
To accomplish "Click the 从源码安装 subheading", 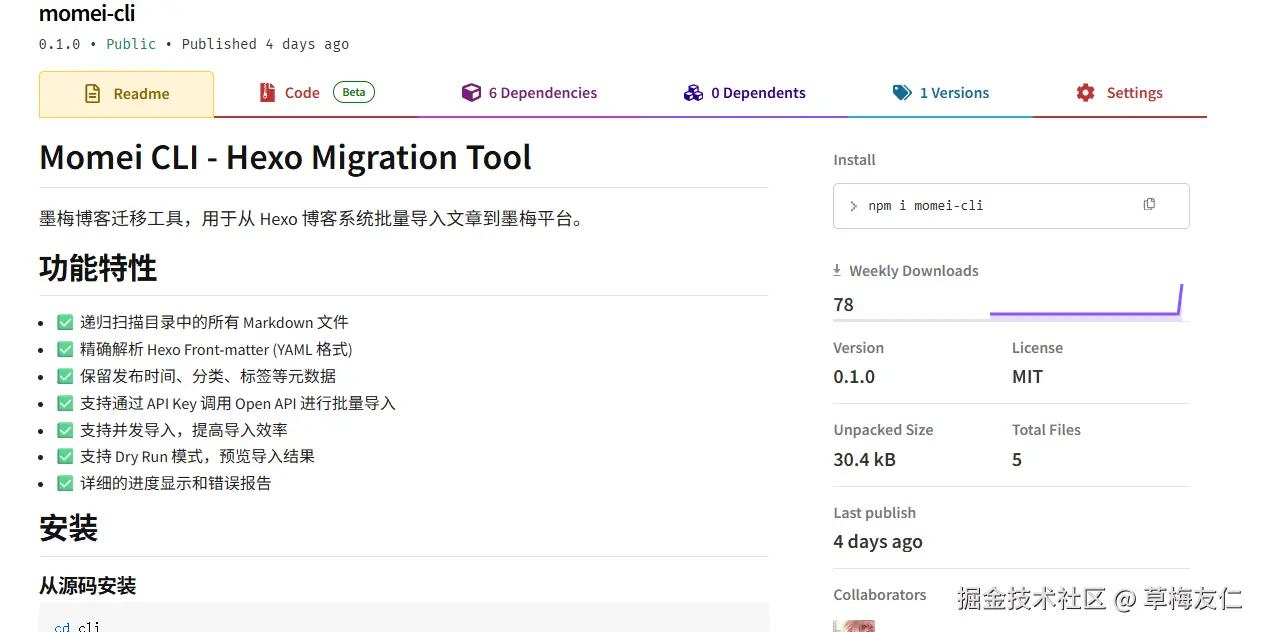I will (x=87, y=586).
